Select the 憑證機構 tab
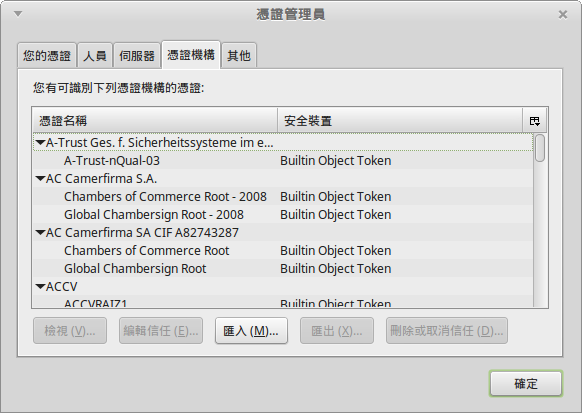582x413 pixels. 191,55
